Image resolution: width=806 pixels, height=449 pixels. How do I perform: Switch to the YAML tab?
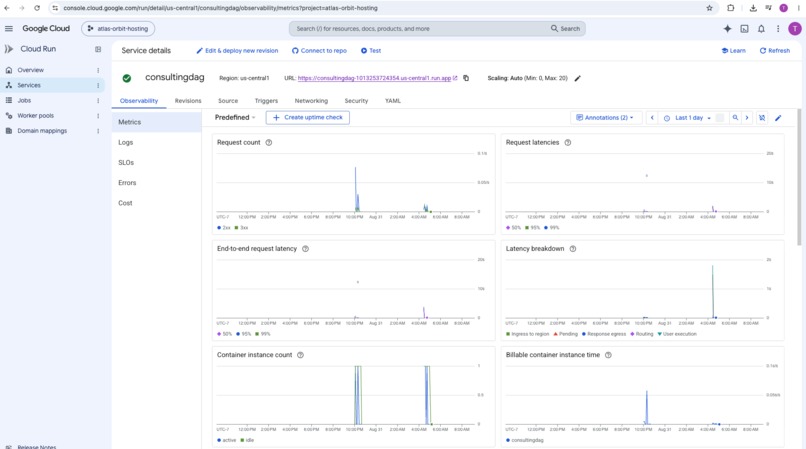click(393, 101)
